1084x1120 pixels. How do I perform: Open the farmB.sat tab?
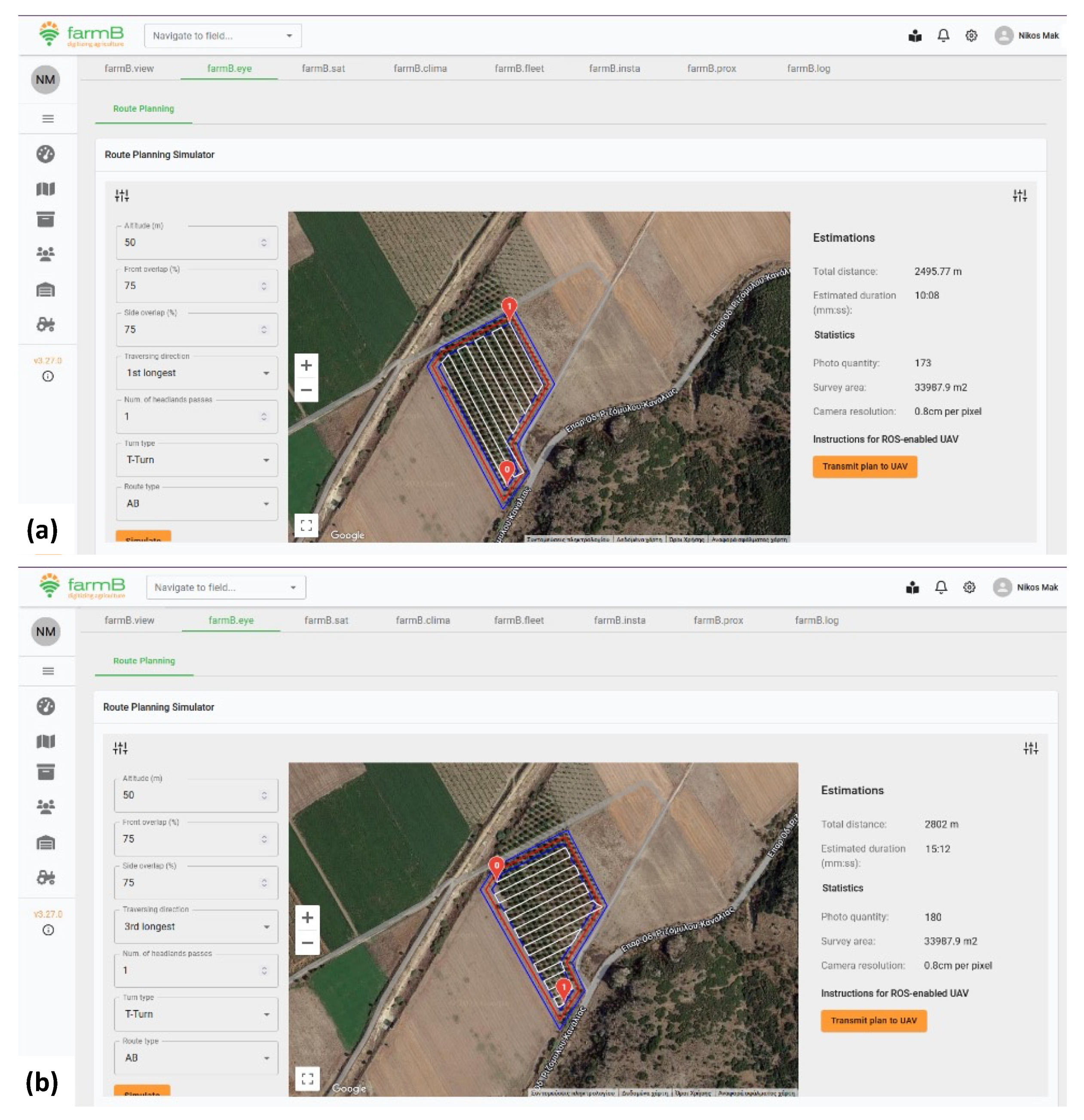(324, 68)
